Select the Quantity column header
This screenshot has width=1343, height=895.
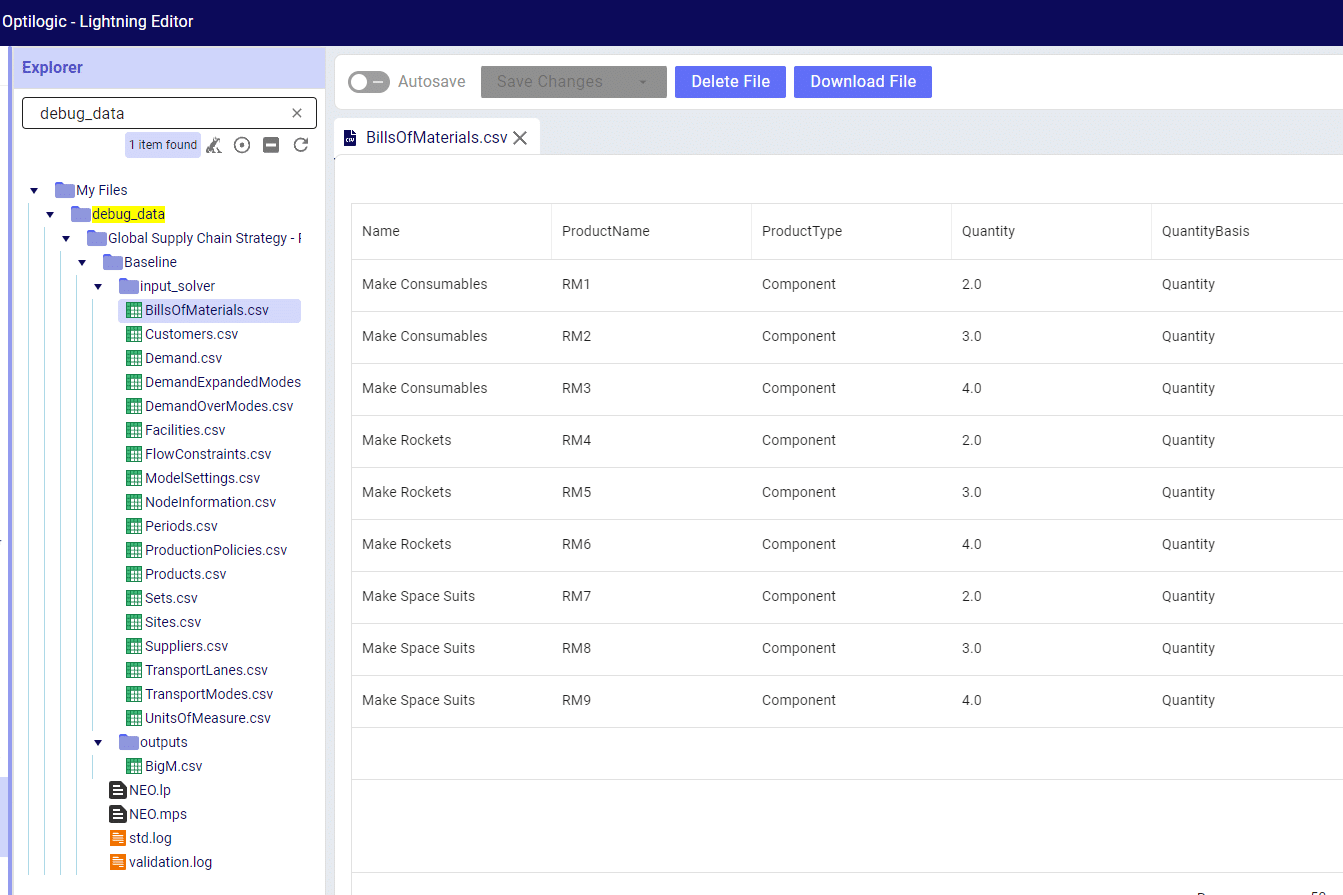point(988,231)
